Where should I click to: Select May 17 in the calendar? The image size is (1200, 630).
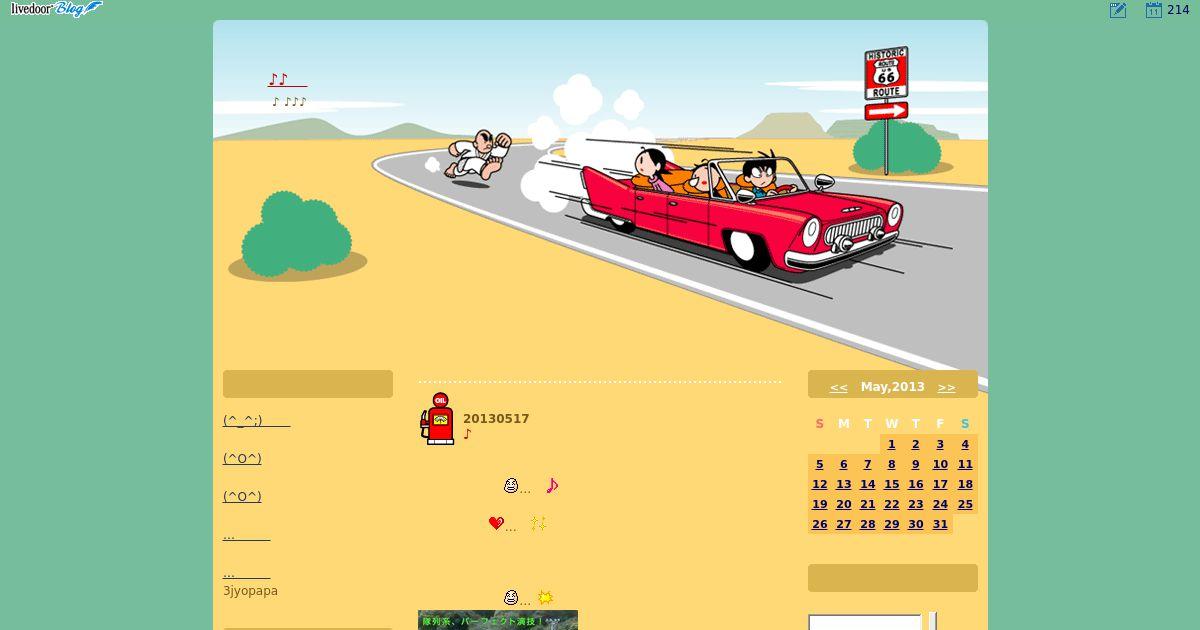(x=940, y=484)
